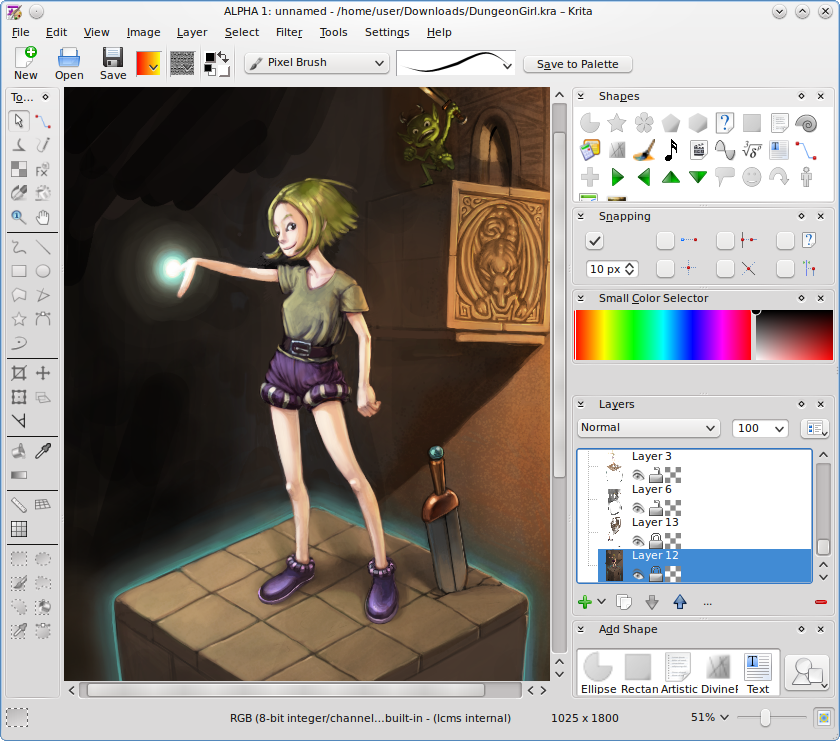Open the Layer menu
Screen dimensions: 840x741
point(192,32)
